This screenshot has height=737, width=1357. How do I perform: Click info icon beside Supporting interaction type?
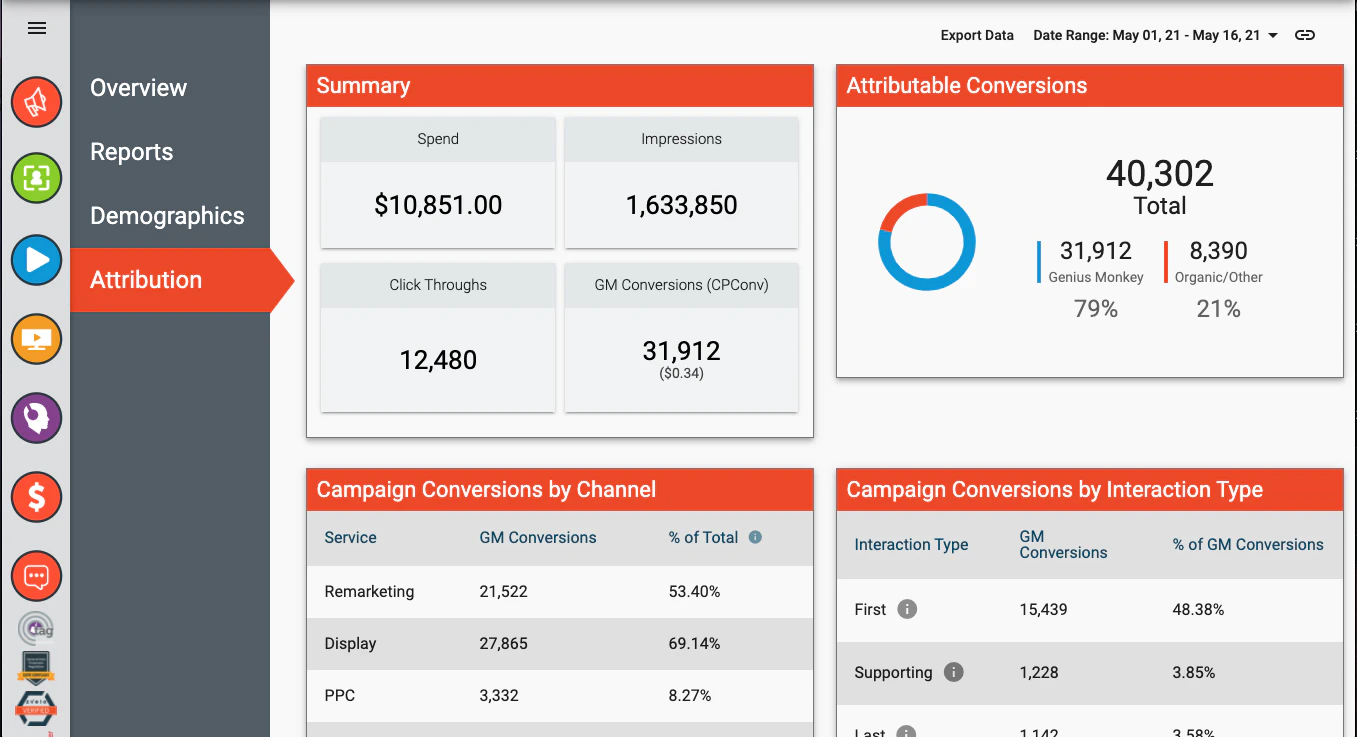954,672
